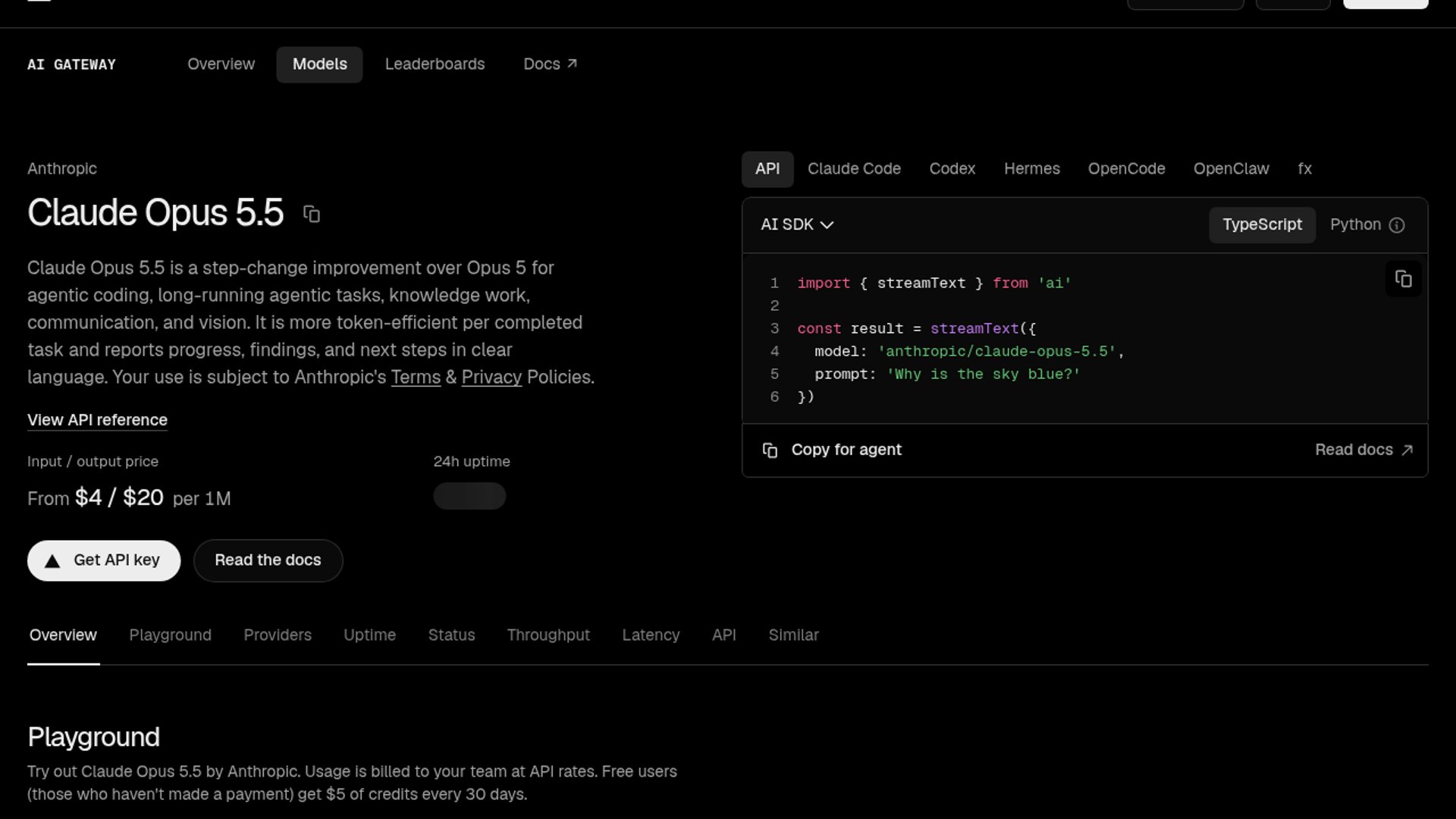Screen dimensions: 1456x819
Task: Switch to the TypeScript code option
Action: [1262, 224]
